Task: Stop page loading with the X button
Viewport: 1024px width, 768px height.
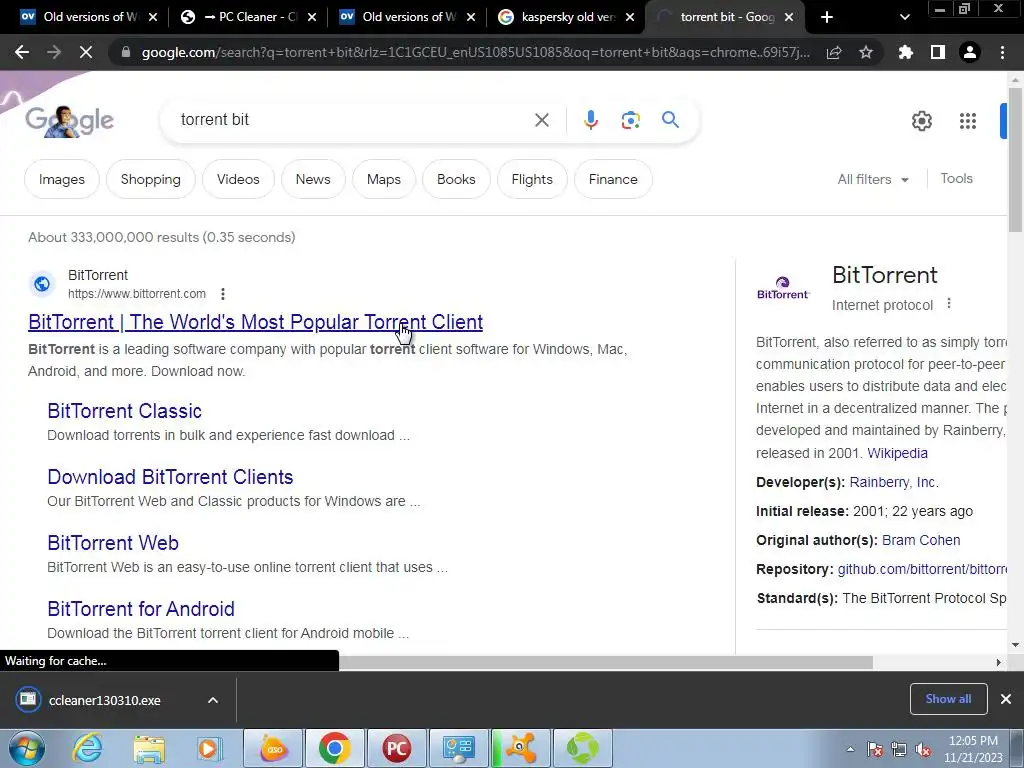Action: pyautogui.click(x=86, y=52)
